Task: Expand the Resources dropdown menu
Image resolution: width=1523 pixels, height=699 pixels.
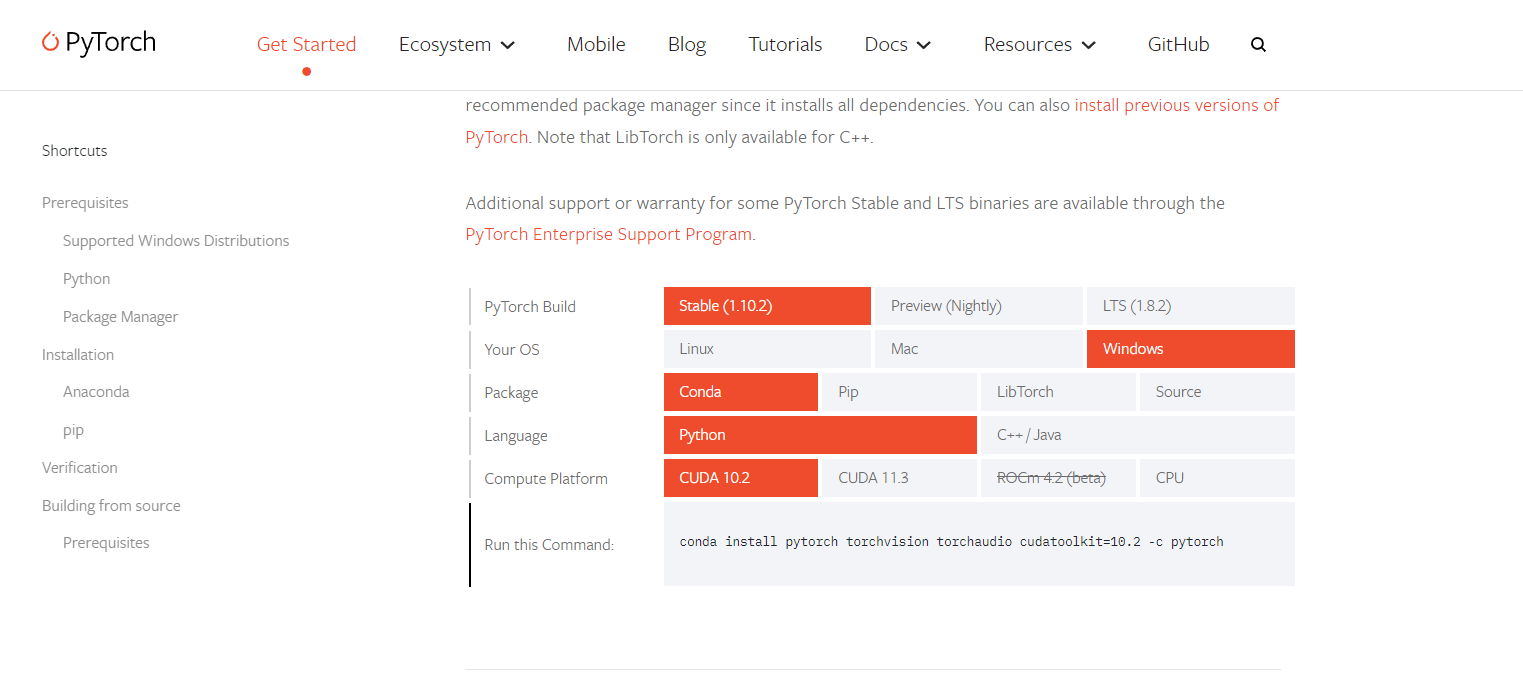Action: [1040, 44]
